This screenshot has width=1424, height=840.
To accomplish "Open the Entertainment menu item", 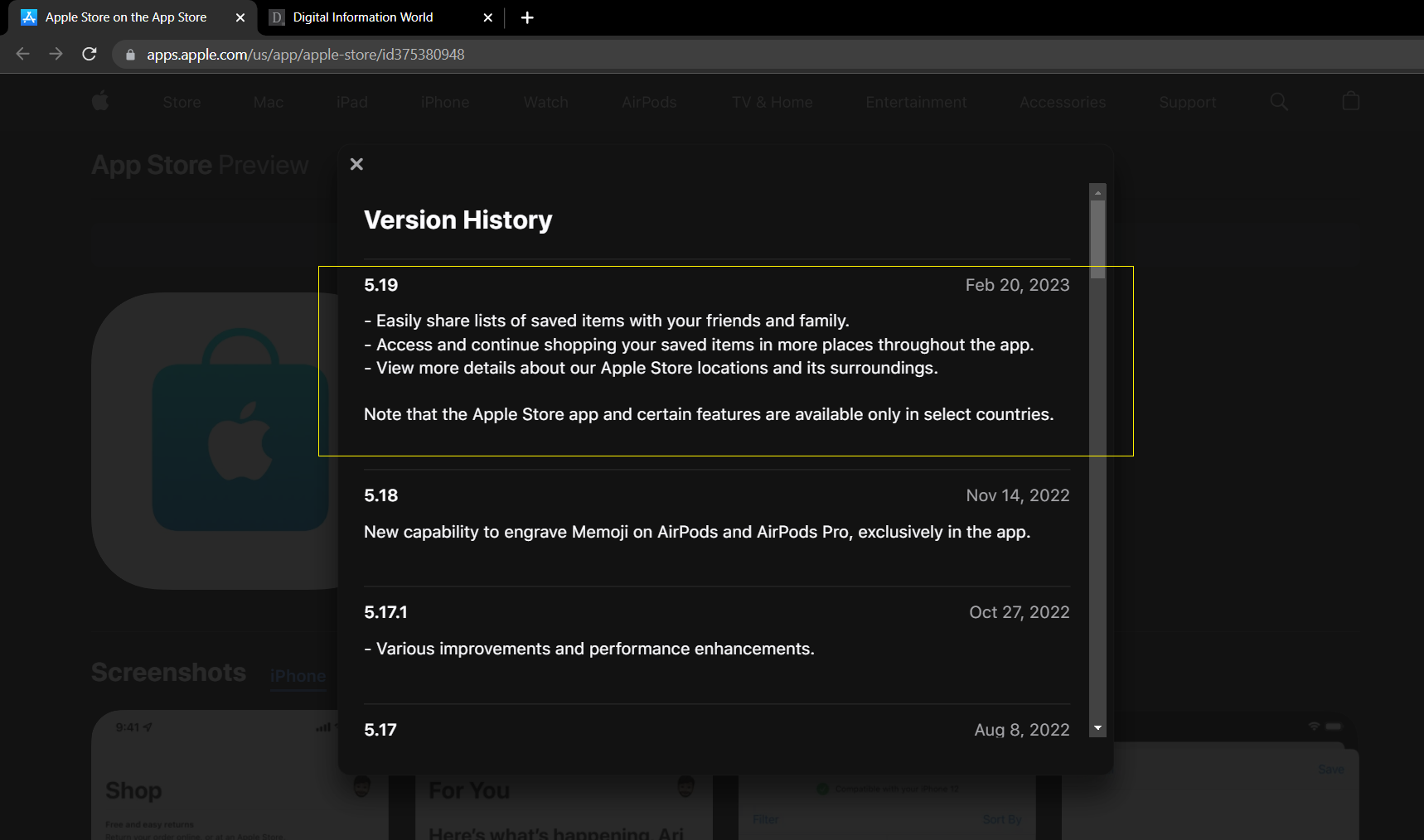I will click(x=916, y=102).
